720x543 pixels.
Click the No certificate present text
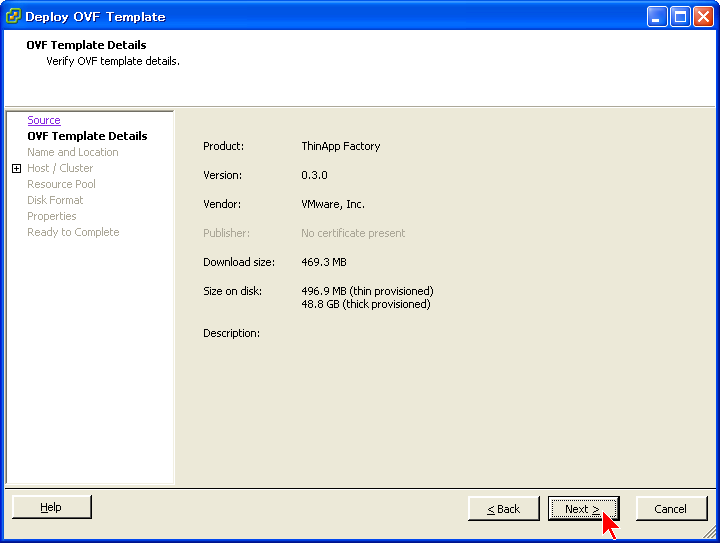coord(353,233)
